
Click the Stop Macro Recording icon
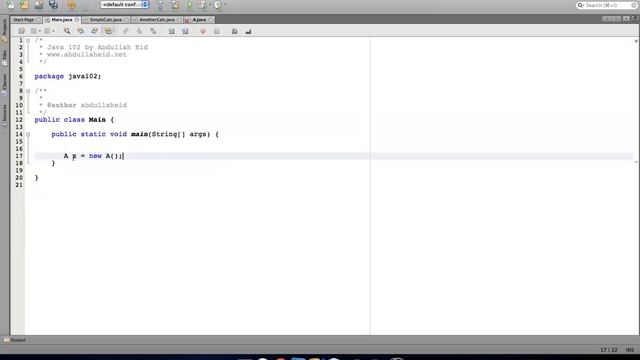[x=217, y=31]
